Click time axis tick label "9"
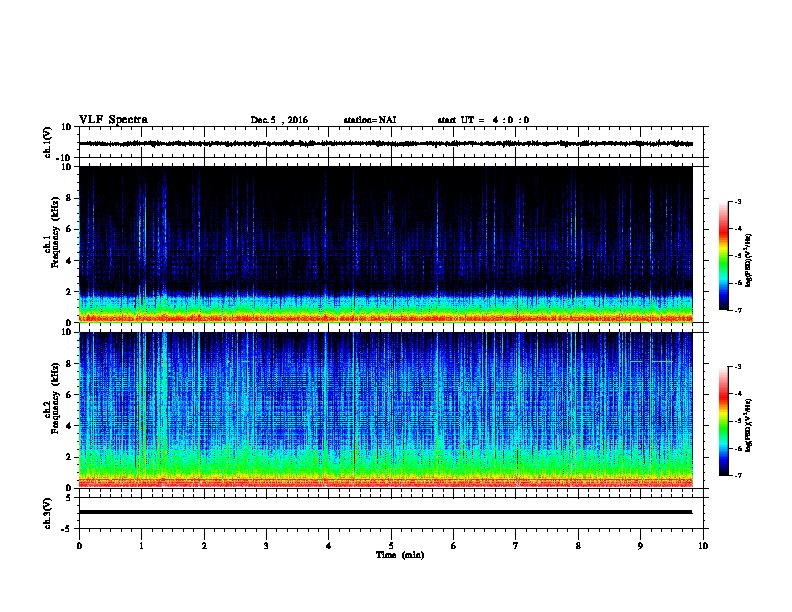 (x=640, y=546)
